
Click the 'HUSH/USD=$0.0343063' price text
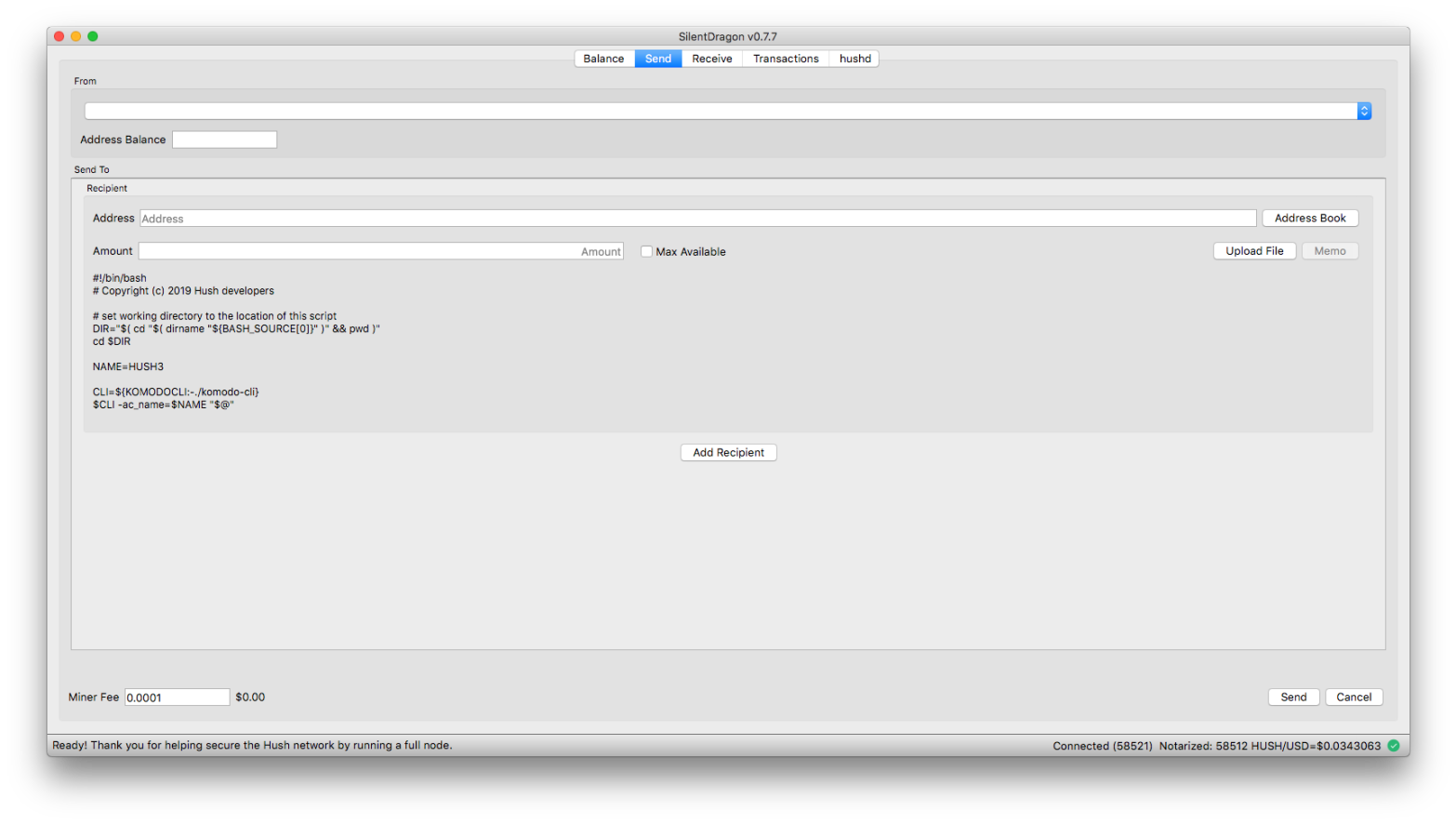tap(1317, 746)
